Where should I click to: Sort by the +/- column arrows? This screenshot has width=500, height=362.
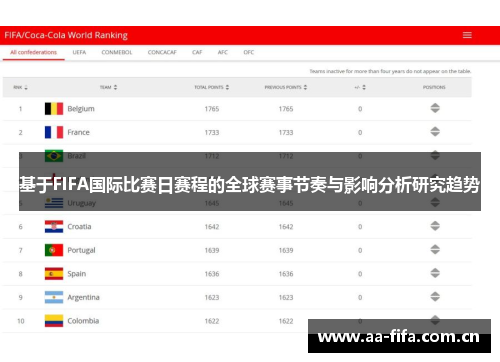364,87
